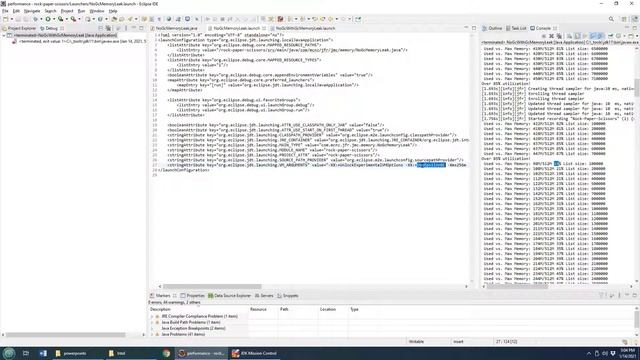Viewport: 640px width, 360px height.
Task: Maximize the Console view panel
Action: pyautogui.click(x=636, y=28)
